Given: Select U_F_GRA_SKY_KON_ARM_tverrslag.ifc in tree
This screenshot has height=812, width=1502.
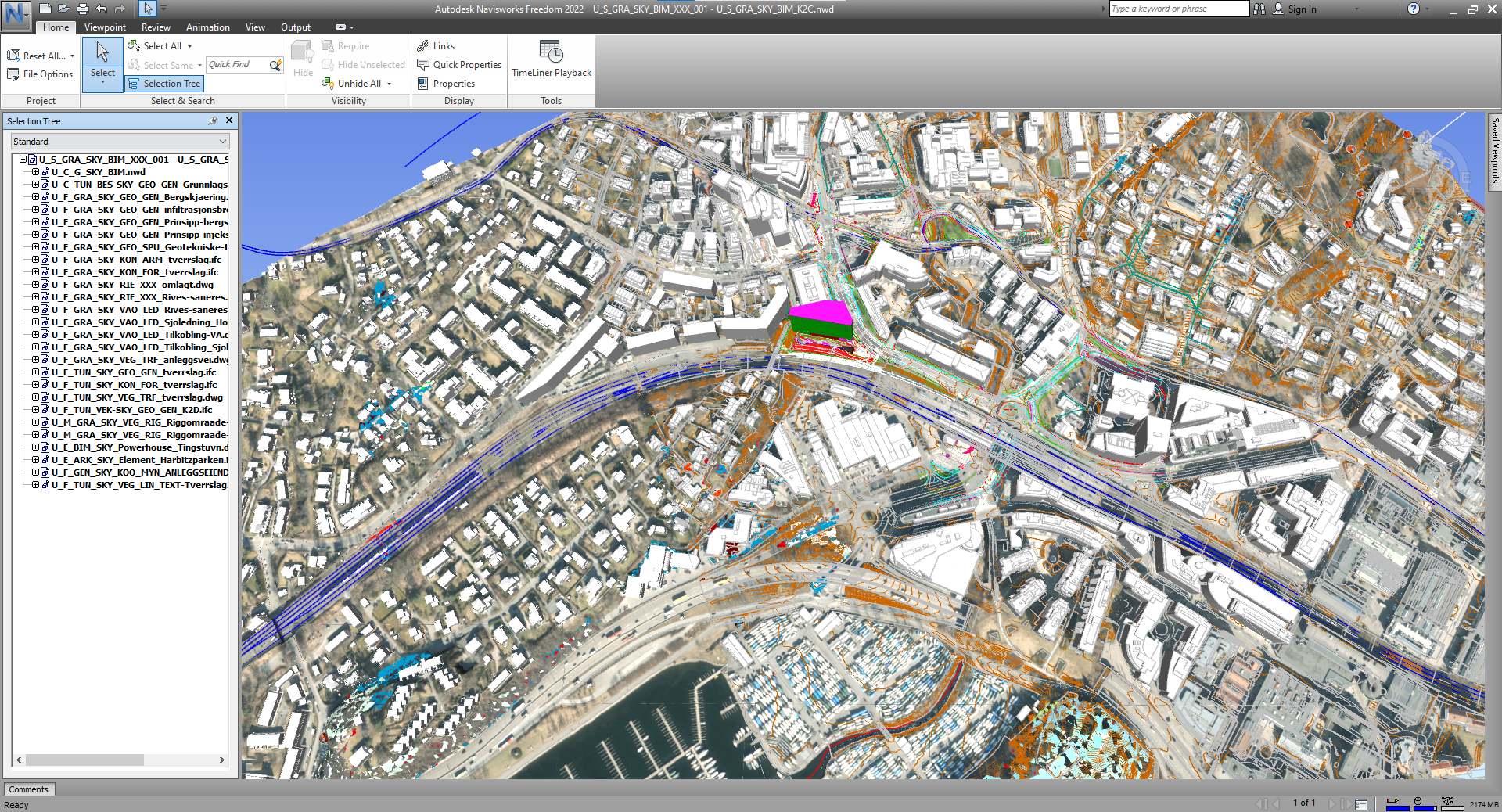Looking at the screenshot, I should click(136, 260).
